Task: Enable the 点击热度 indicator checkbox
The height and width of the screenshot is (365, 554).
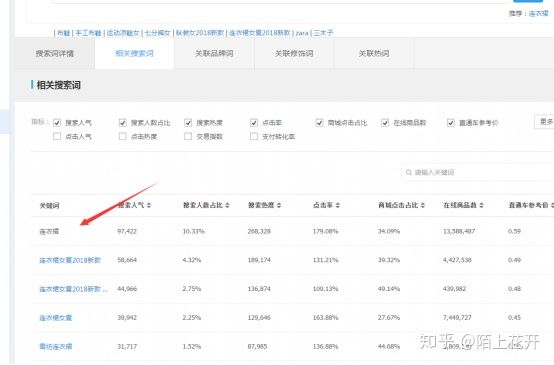Action: click(x=123, y=136)
